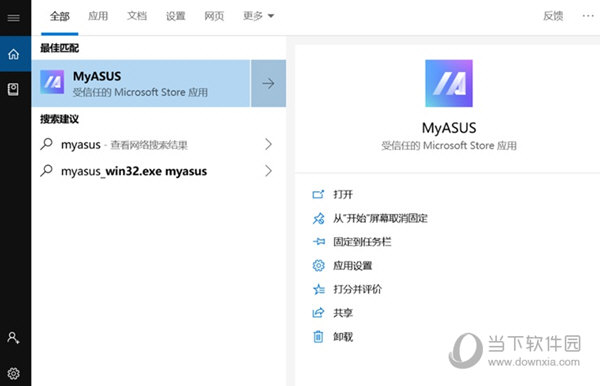Click search icon beside myasus suggestion
The width and height of the screenshot is (600, 386).
(x=47, y=144)
